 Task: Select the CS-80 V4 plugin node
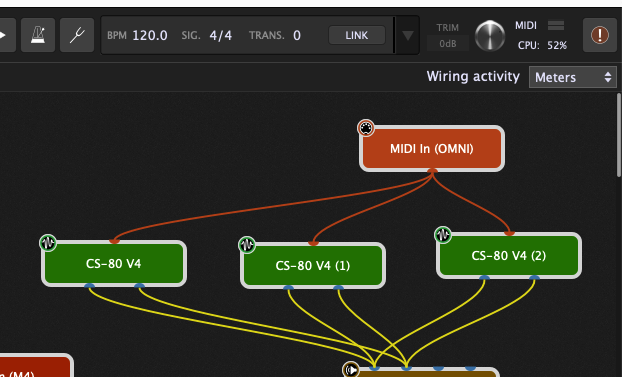click(x=114, y=264)
